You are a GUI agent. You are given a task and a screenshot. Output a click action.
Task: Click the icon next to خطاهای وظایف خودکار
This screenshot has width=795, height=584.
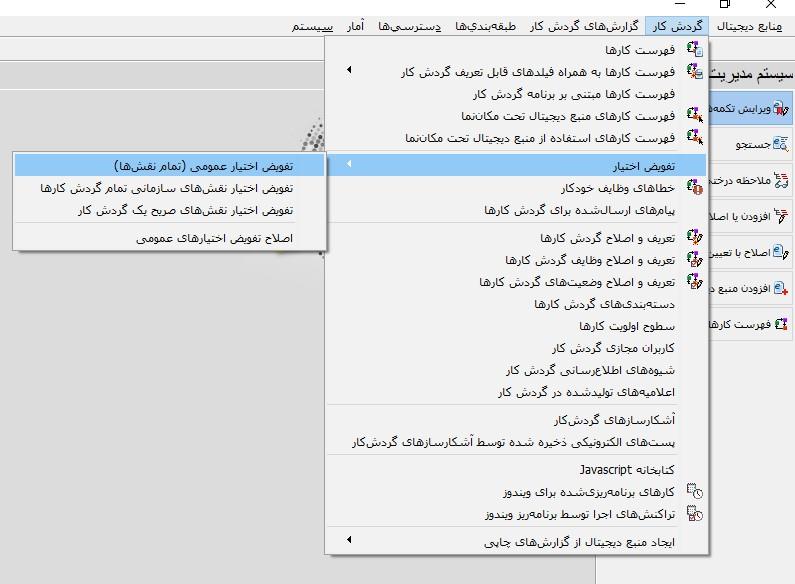click(x=693, y=188)
